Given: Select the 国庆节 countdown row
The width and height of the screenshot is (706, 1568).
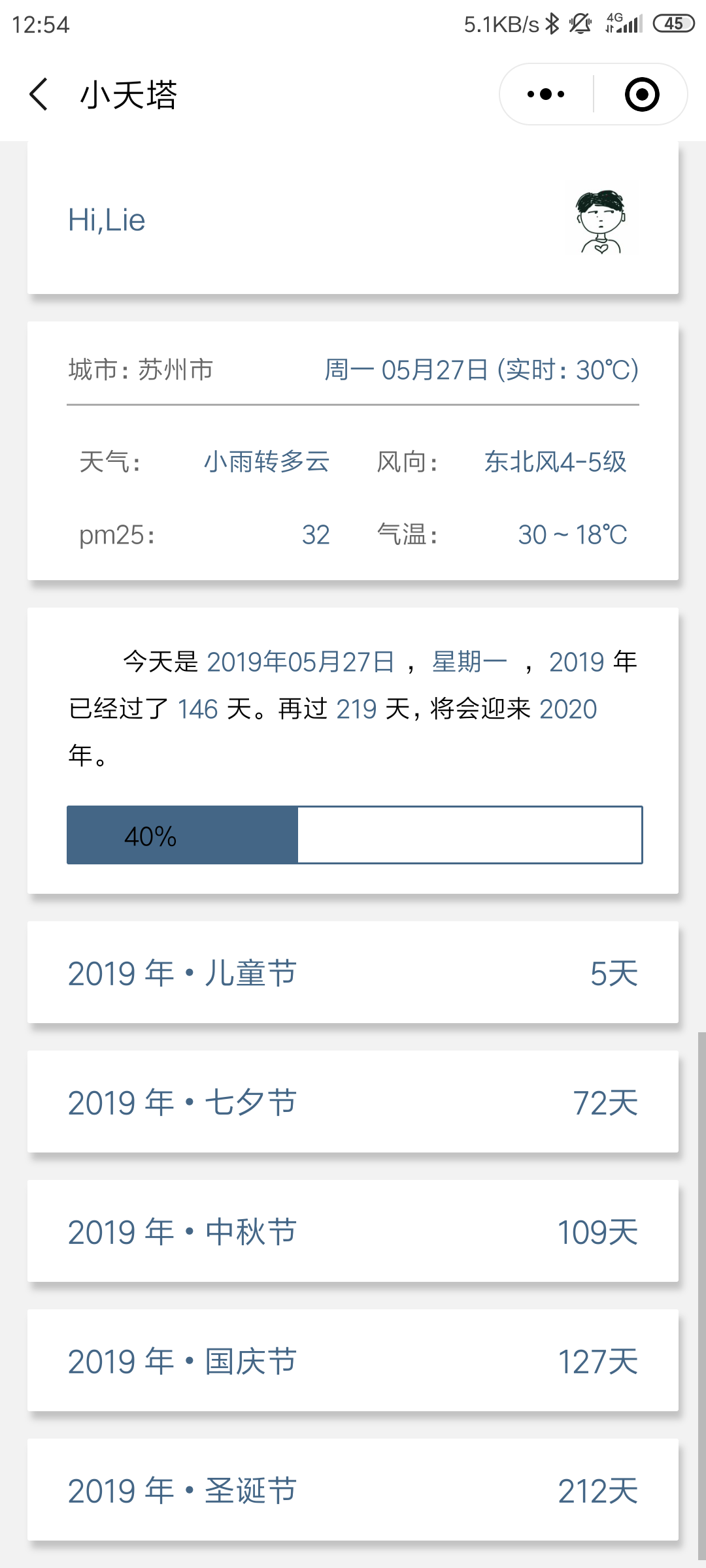Looking at the screenshot, I should (353, 1360).
